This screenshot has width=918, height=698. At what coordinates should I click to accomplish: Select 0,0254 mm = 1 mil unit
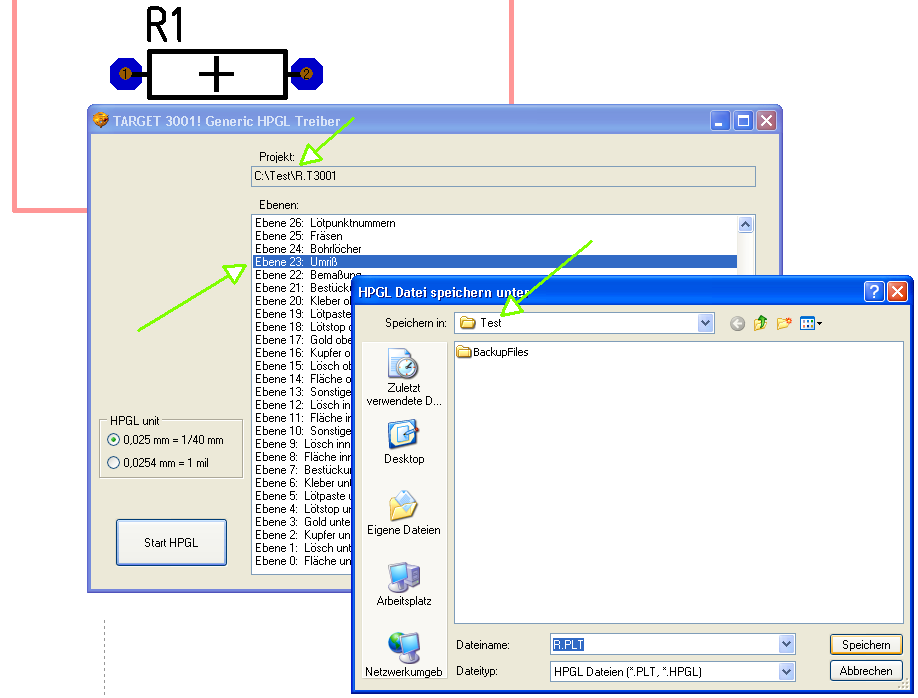pyautogui.click(x=158, y=463)
